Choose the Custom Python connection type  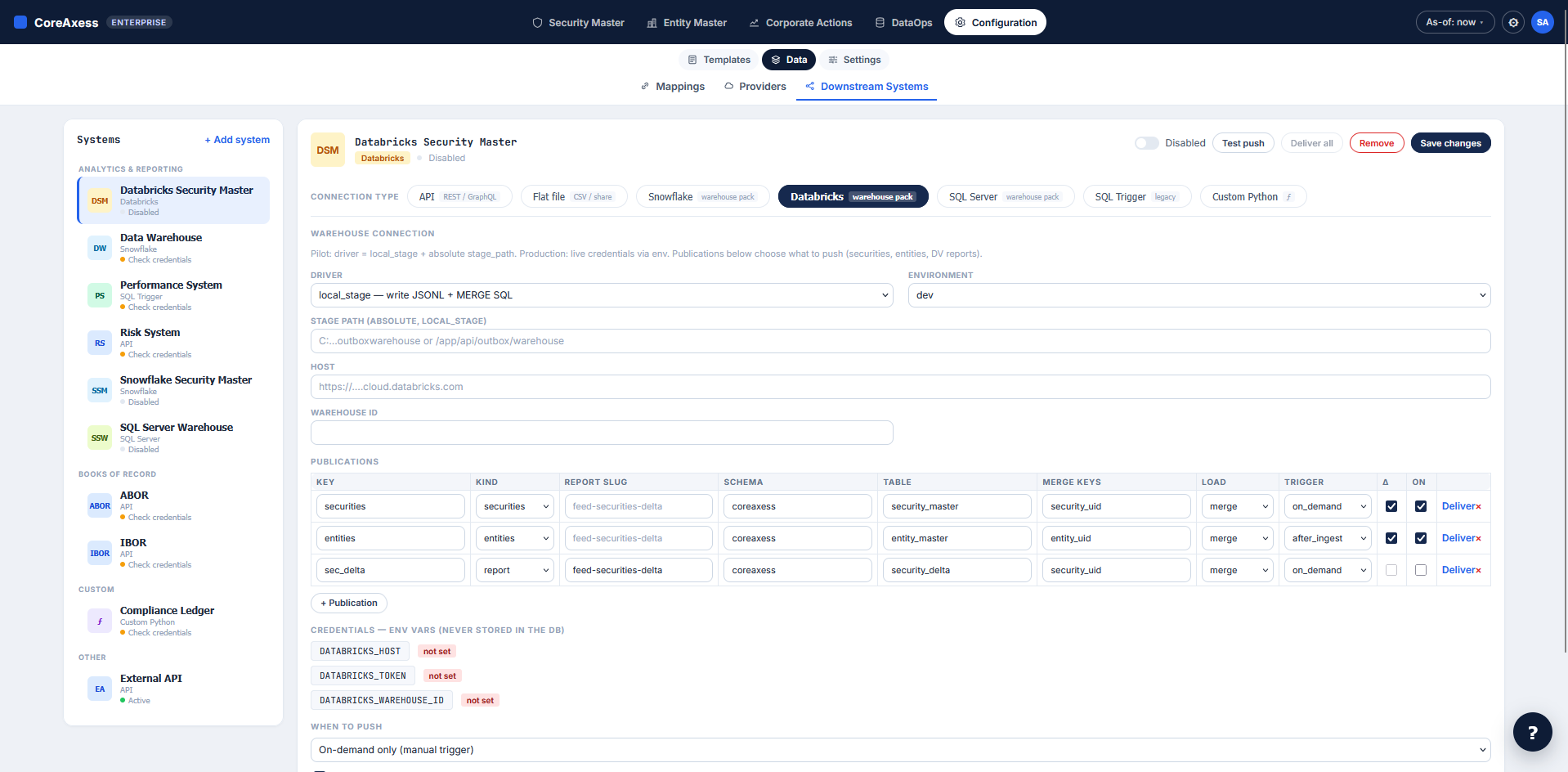1252,197
